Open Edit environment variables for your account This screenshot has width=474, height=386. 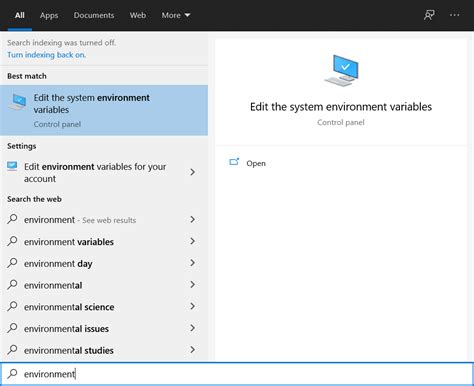[x=95, y=172]
